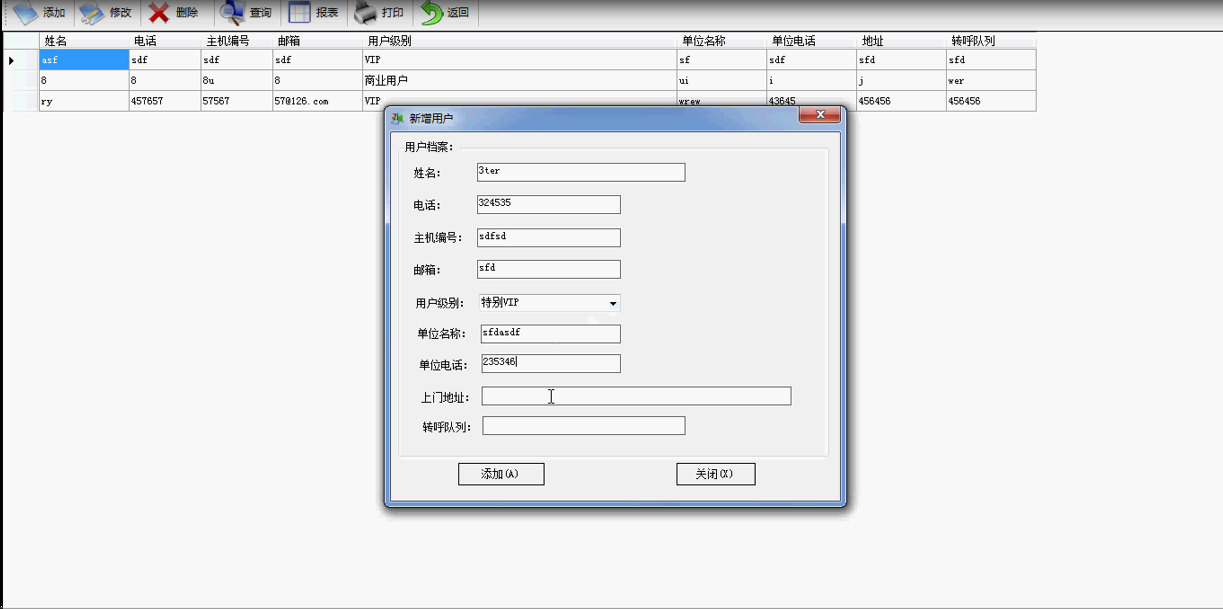The height and width of the screenshot is (609, 1223).
Task: Click the 单位名称 column header
Action: click(x=722, y=41)
